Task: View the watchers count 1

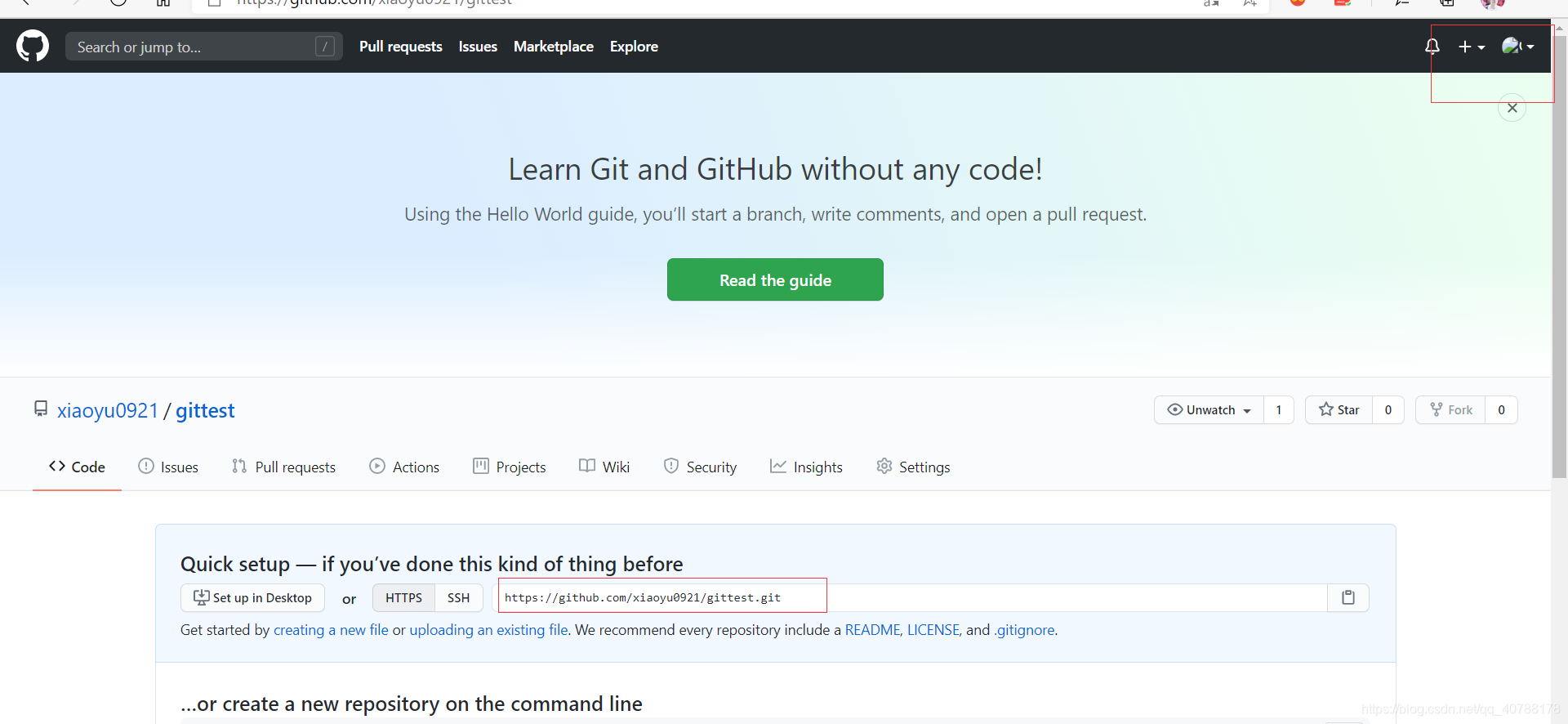Action: (1279, 410)
